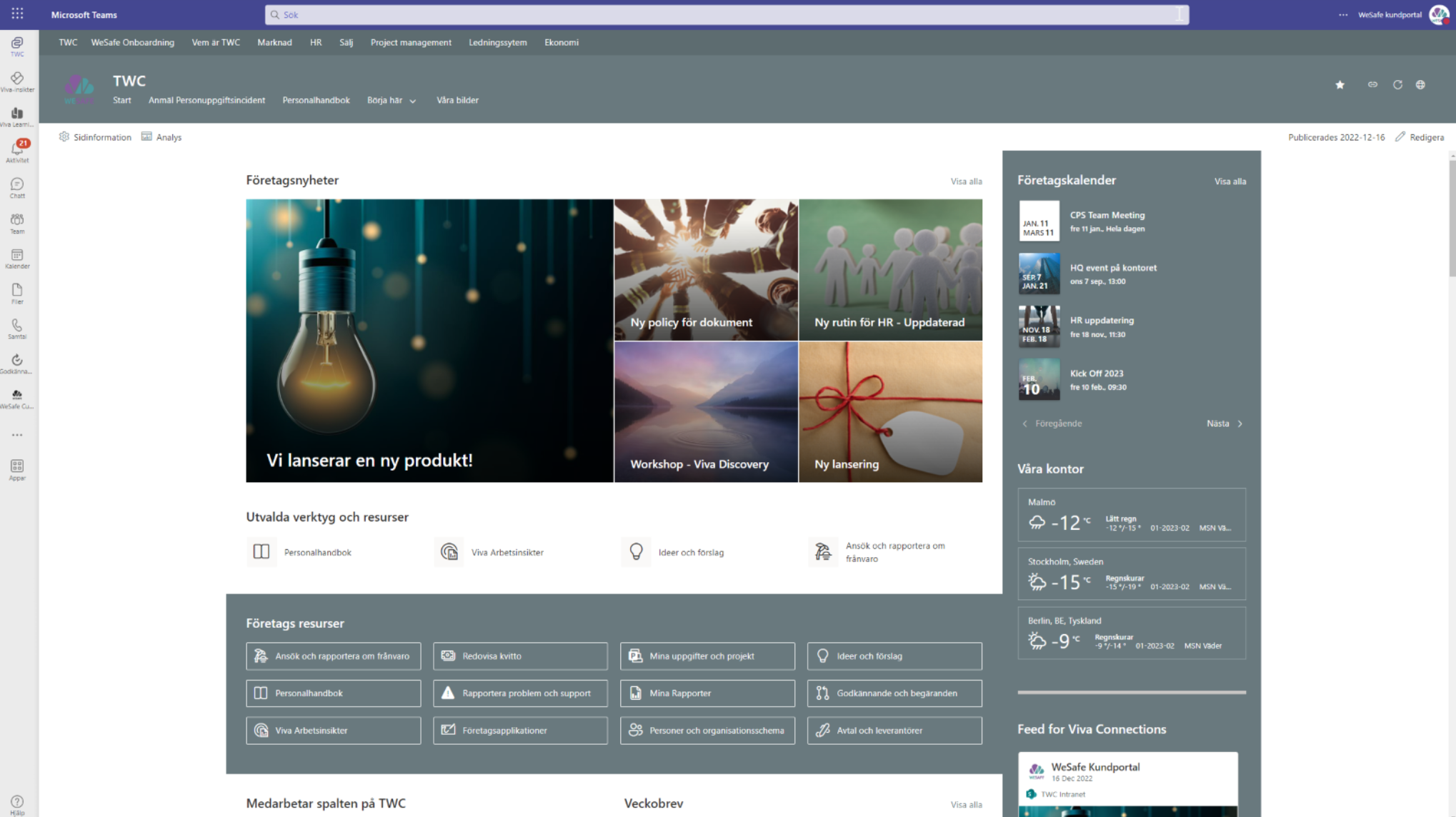Viewport: 1456px width, 817px height.
Task: Click the page vertical scrollbar
Action: 1452,218
